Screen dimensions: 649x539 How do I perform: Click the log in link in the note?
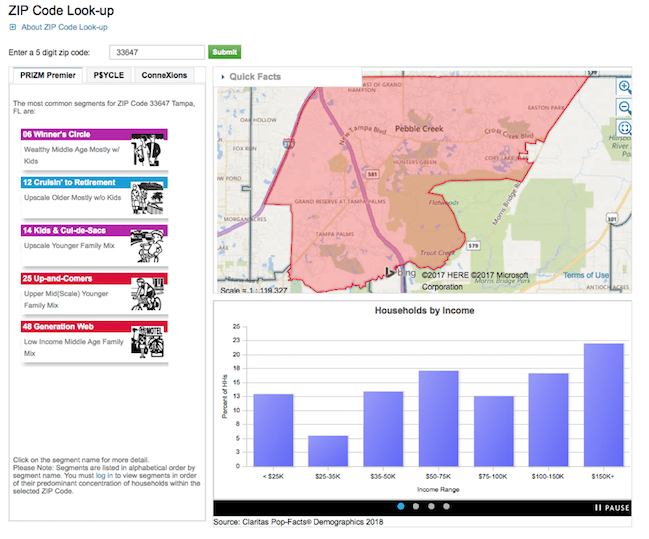[x=104, y=476]
